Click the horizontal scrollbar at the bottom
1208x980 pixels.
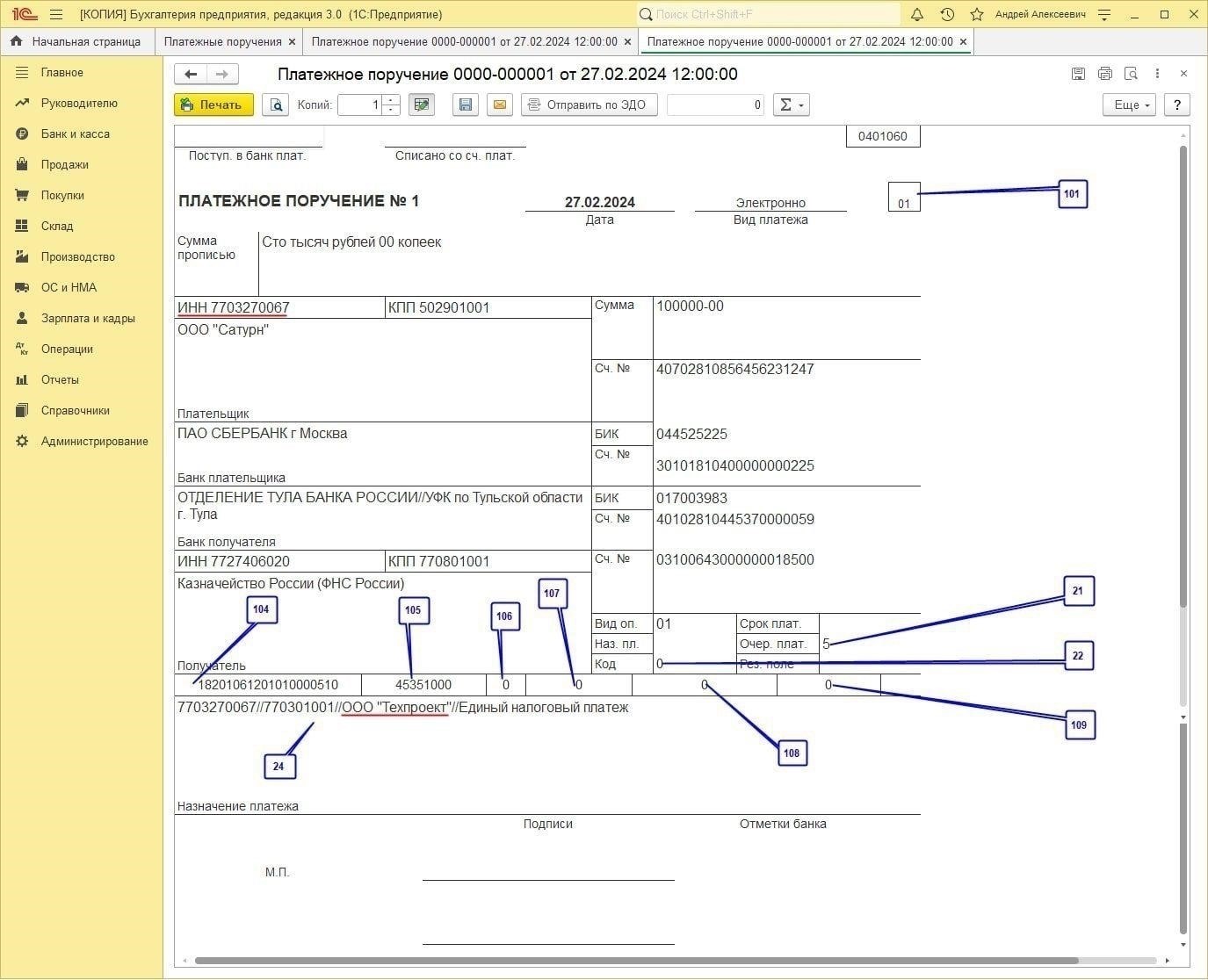click(637, 961)
